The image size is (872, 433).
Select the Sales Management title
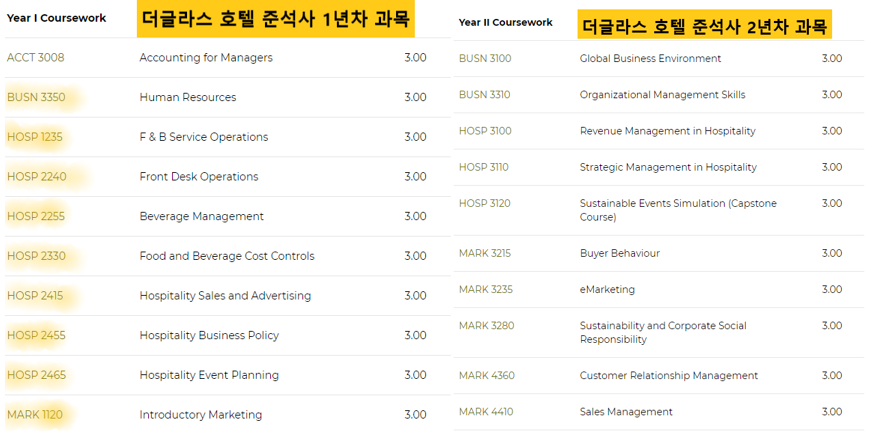pos(626,412)
